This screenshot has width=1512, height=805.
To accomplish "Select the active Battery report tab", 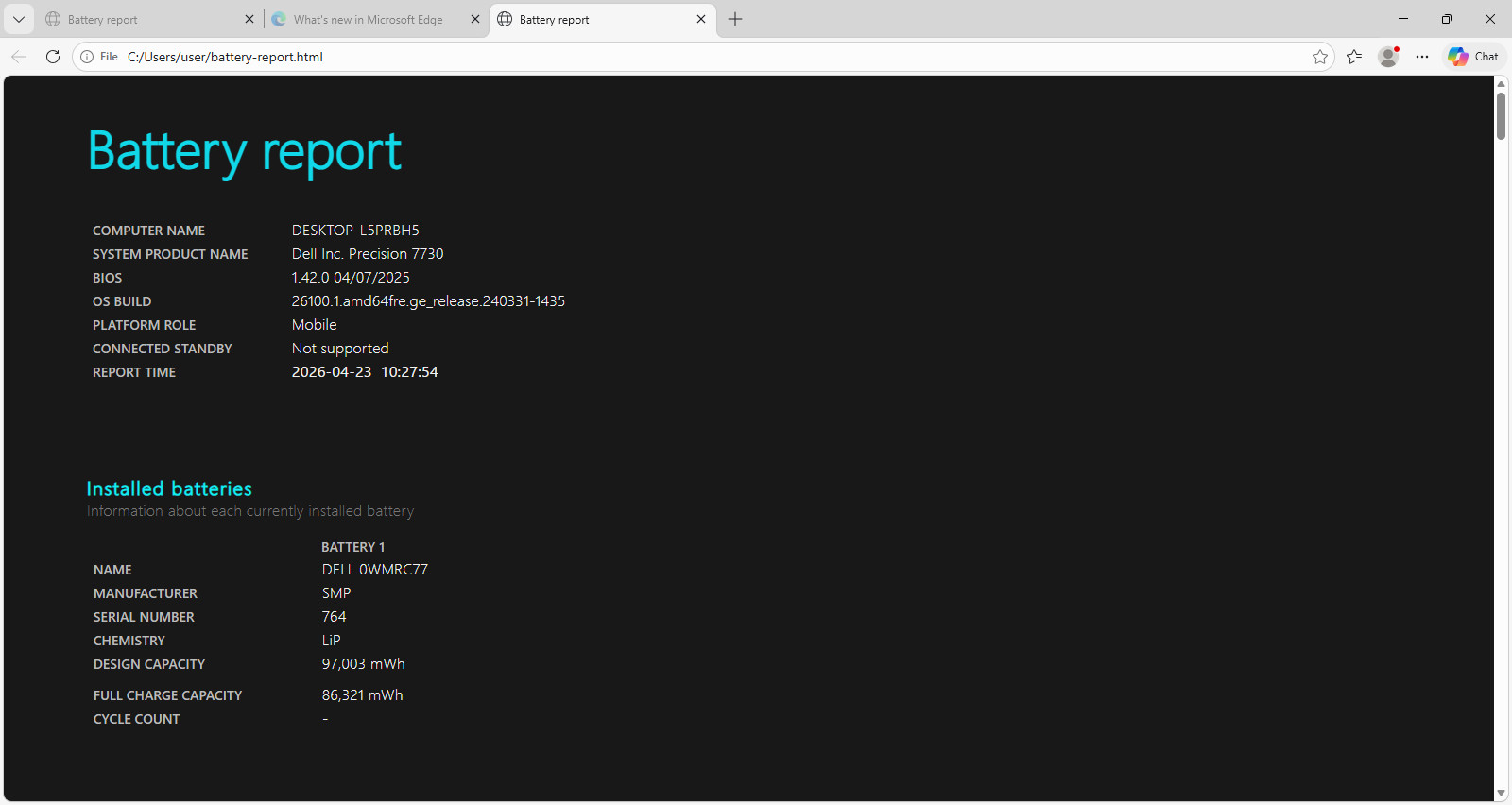I will (x=601, y=19).
